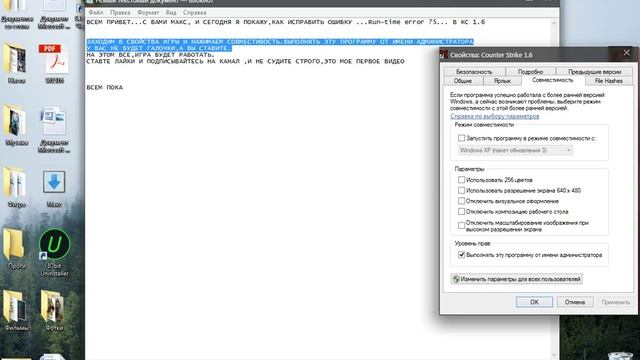
Task: Switch to the Общие tab
Action: pyautogui.click(x=463, y=81)
